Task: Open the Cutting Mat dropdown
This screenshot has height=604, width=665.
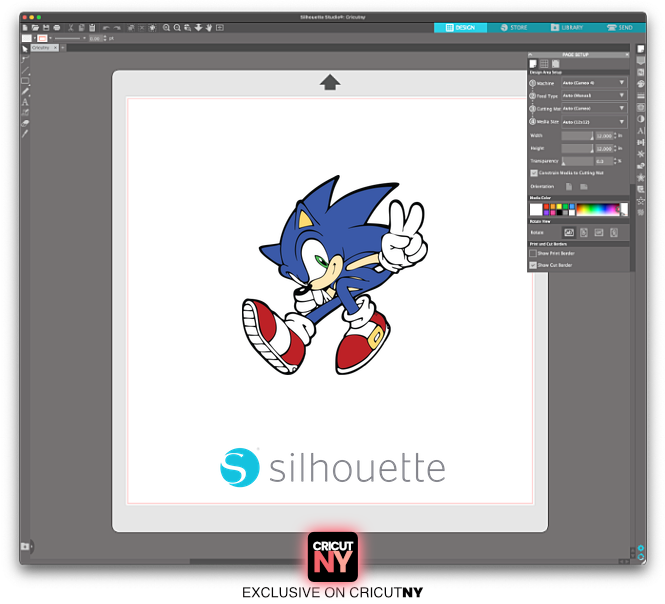Action: tap(594, 109)
